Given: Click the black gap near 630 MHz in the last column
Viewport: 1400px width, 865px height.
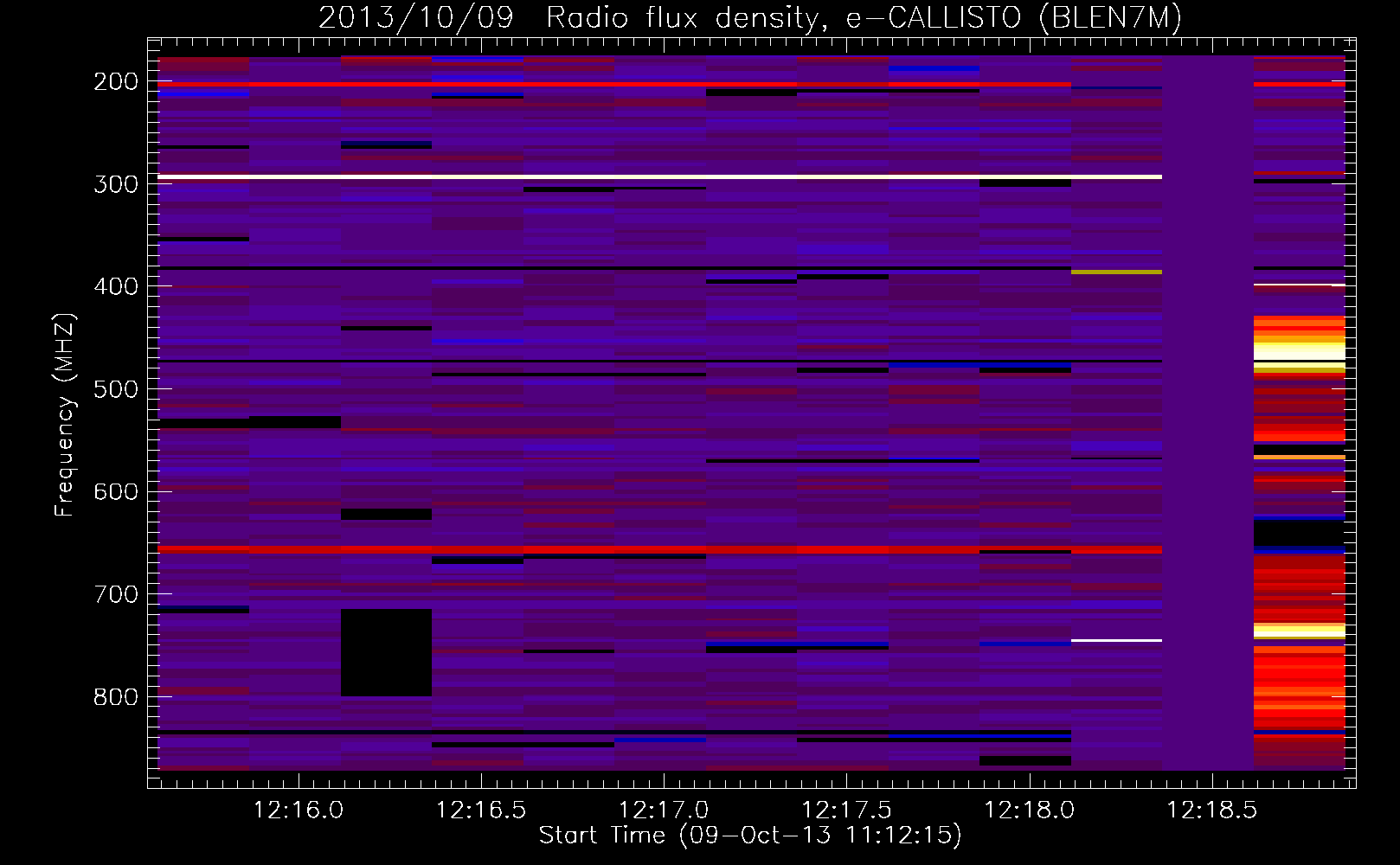Looking at the screenshot, I should (x=1300, y=533).
